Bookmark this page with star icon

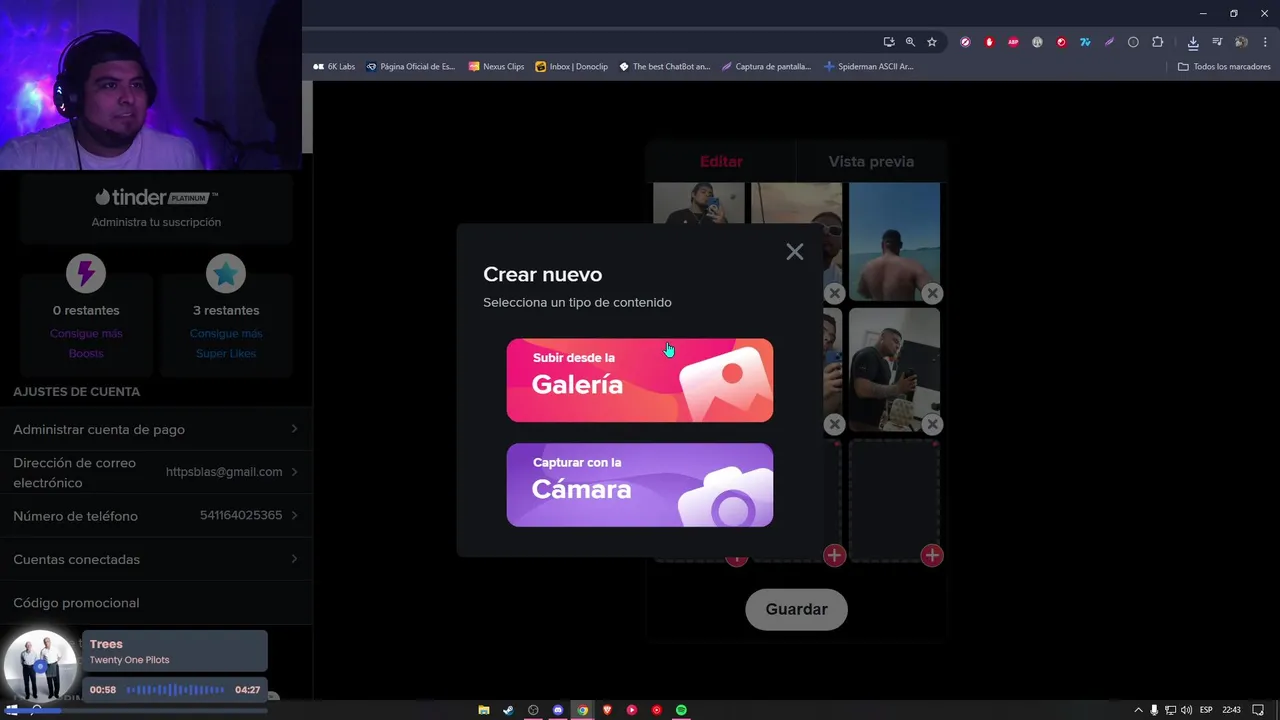click(932, 42)
